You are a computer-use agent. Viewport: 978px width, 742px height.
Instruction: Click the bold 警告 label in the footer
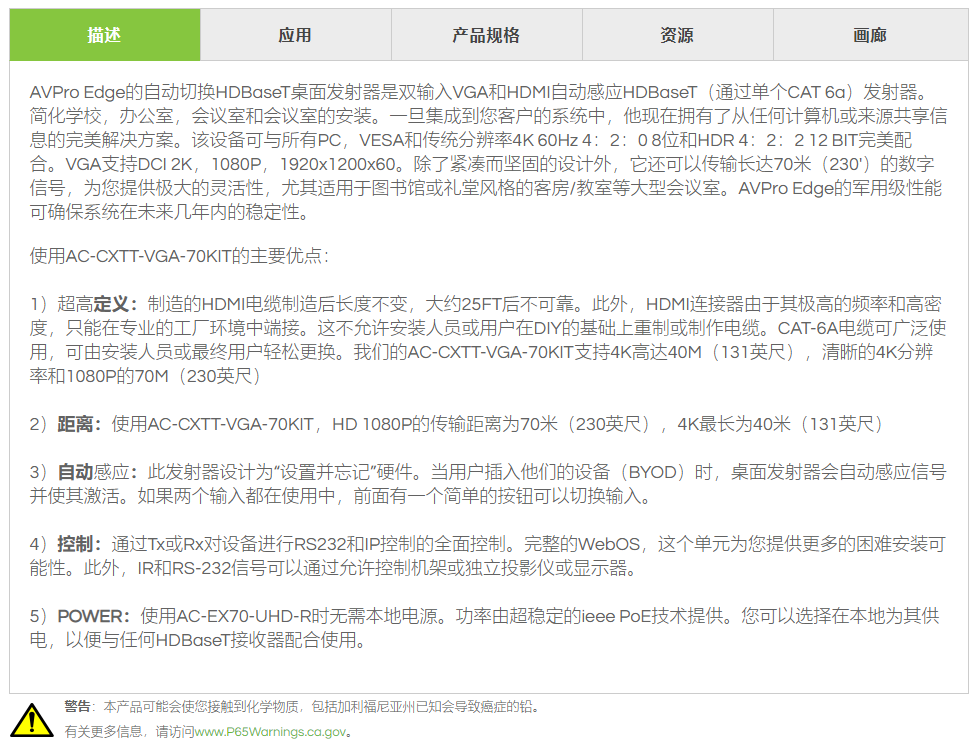(77, 706)
